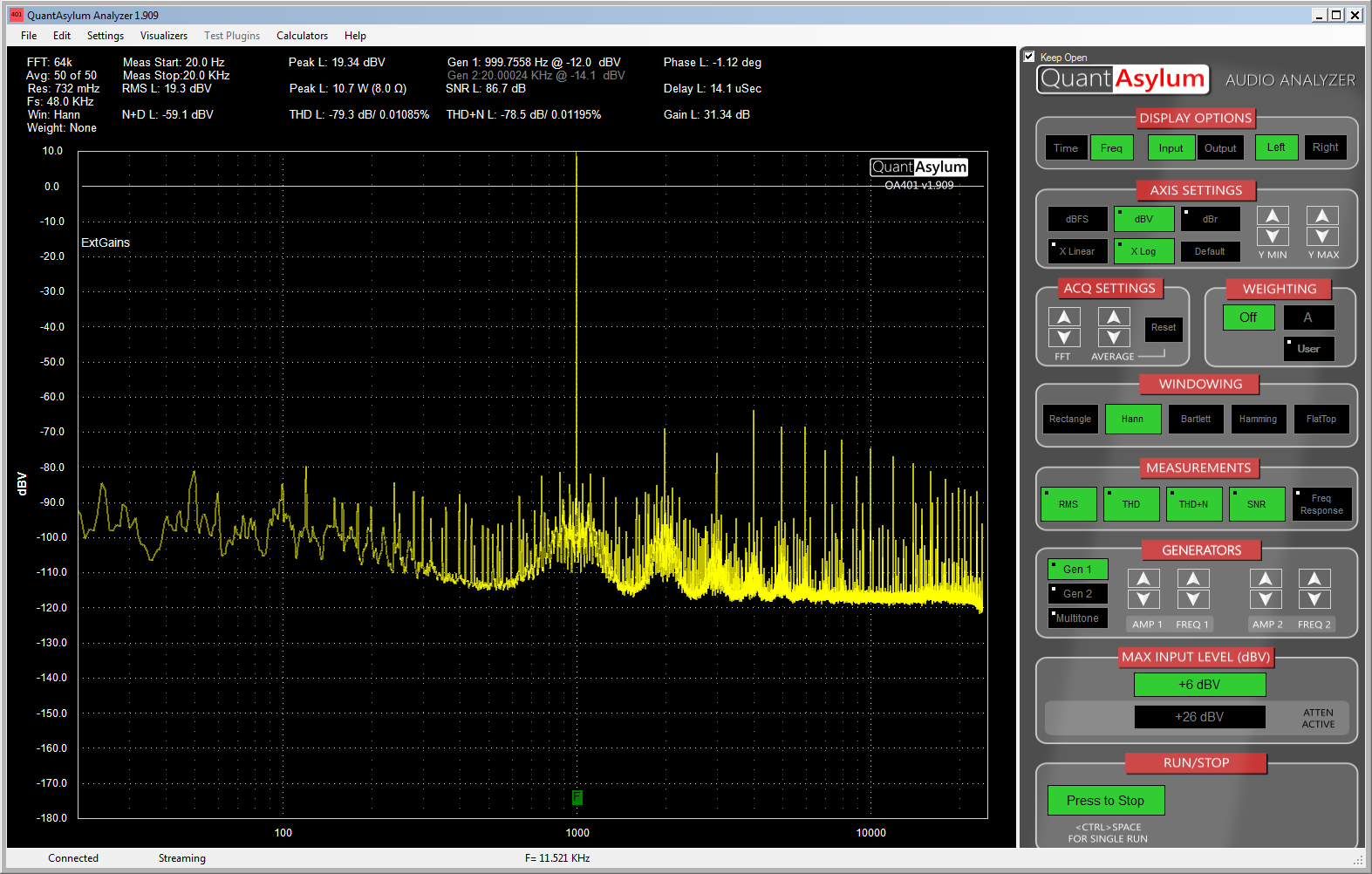1372x874 pixels.
Task: Switch to X Linear axis
Action: coord(1078,251)
